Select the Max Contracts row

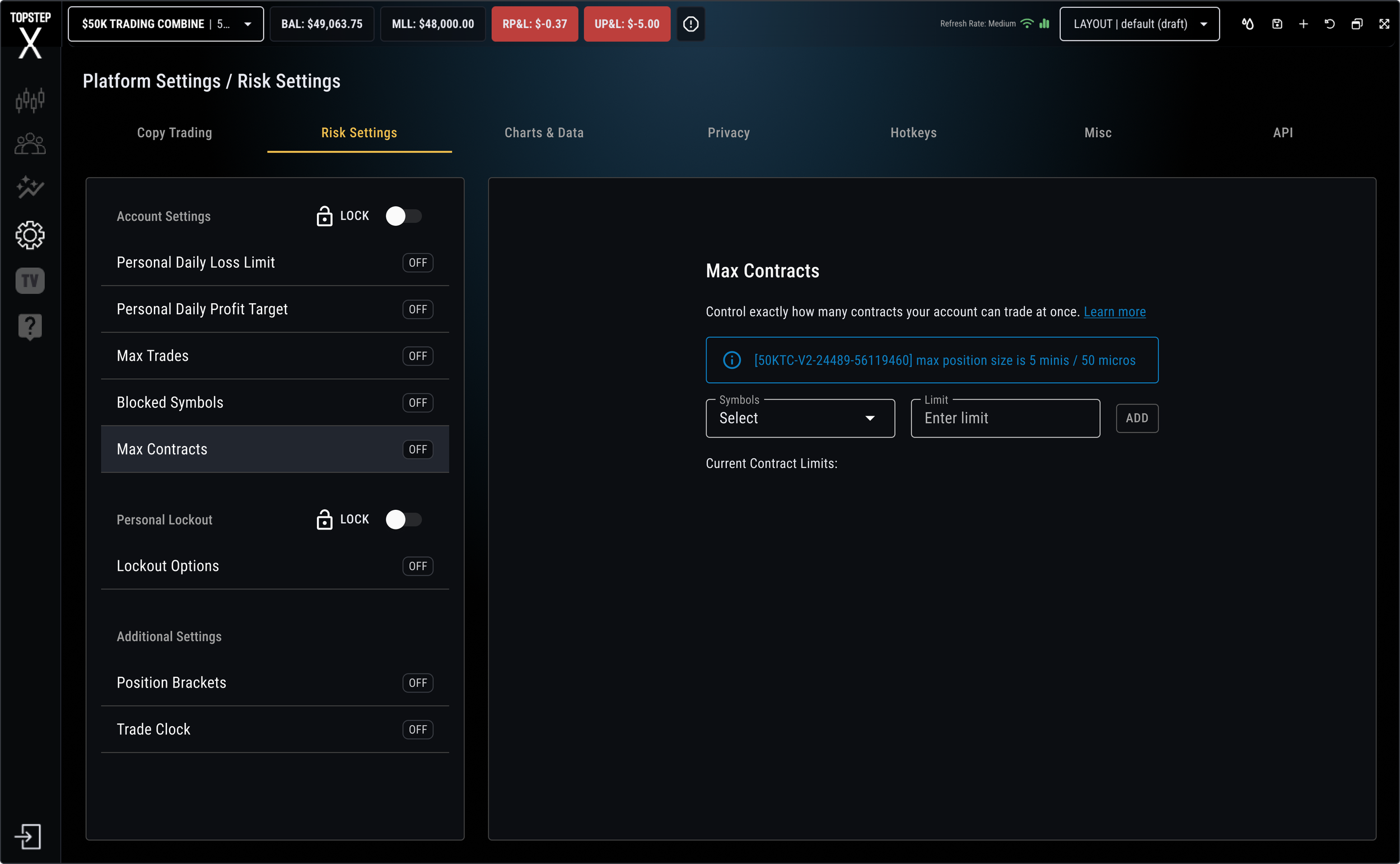pyautogui.click(x=275, y=449)
